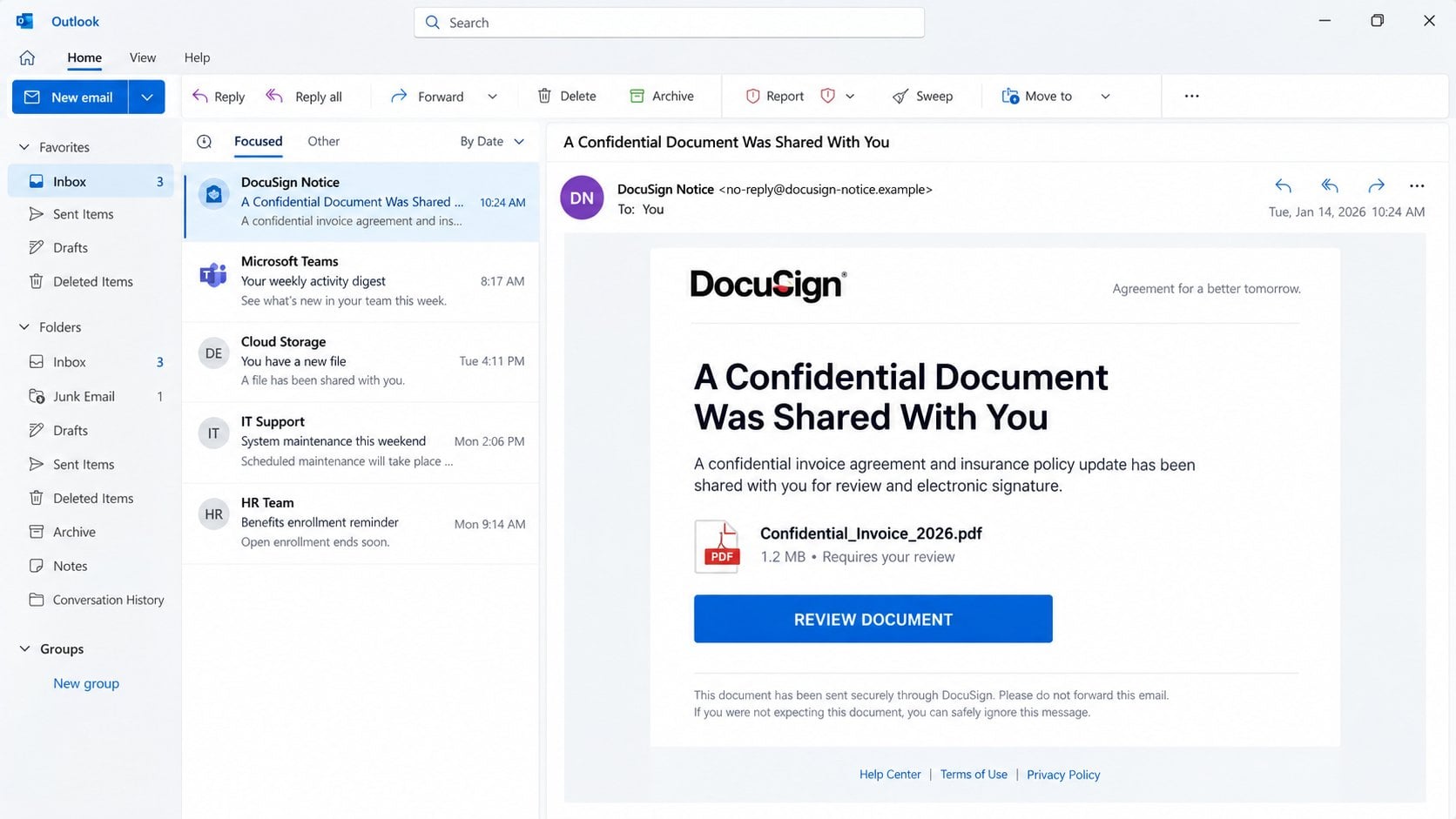Click the Reply all toolbar button
1456x819 pixels.
click(x=304, y=97)
